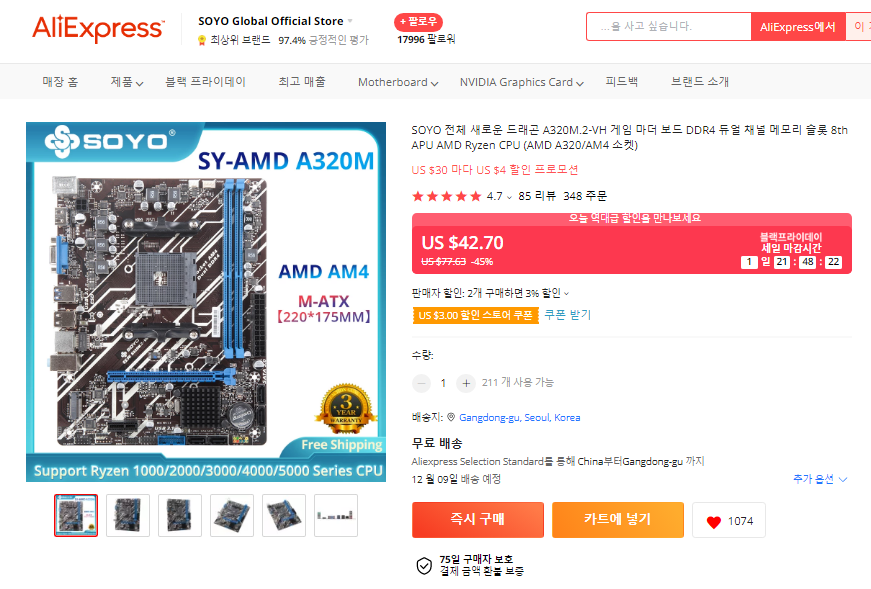This screenshot has height=589, width=871.
Task: Click the 카트에 넣기 add to cart button
Action: 618,520
